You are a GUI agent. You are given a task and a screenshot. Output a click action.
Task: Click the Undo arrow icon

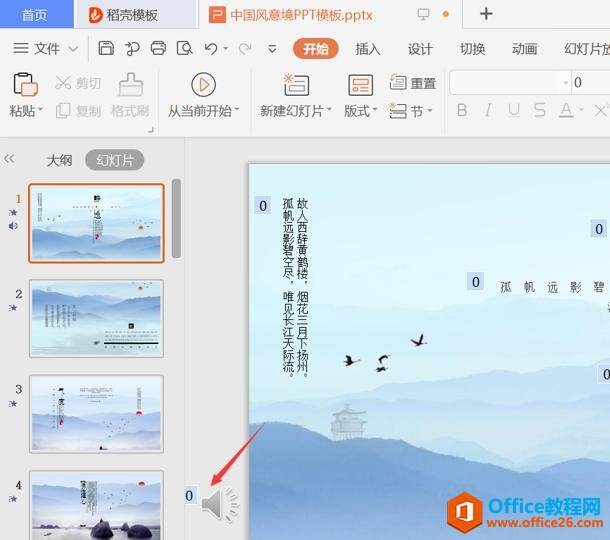point(211,49)
